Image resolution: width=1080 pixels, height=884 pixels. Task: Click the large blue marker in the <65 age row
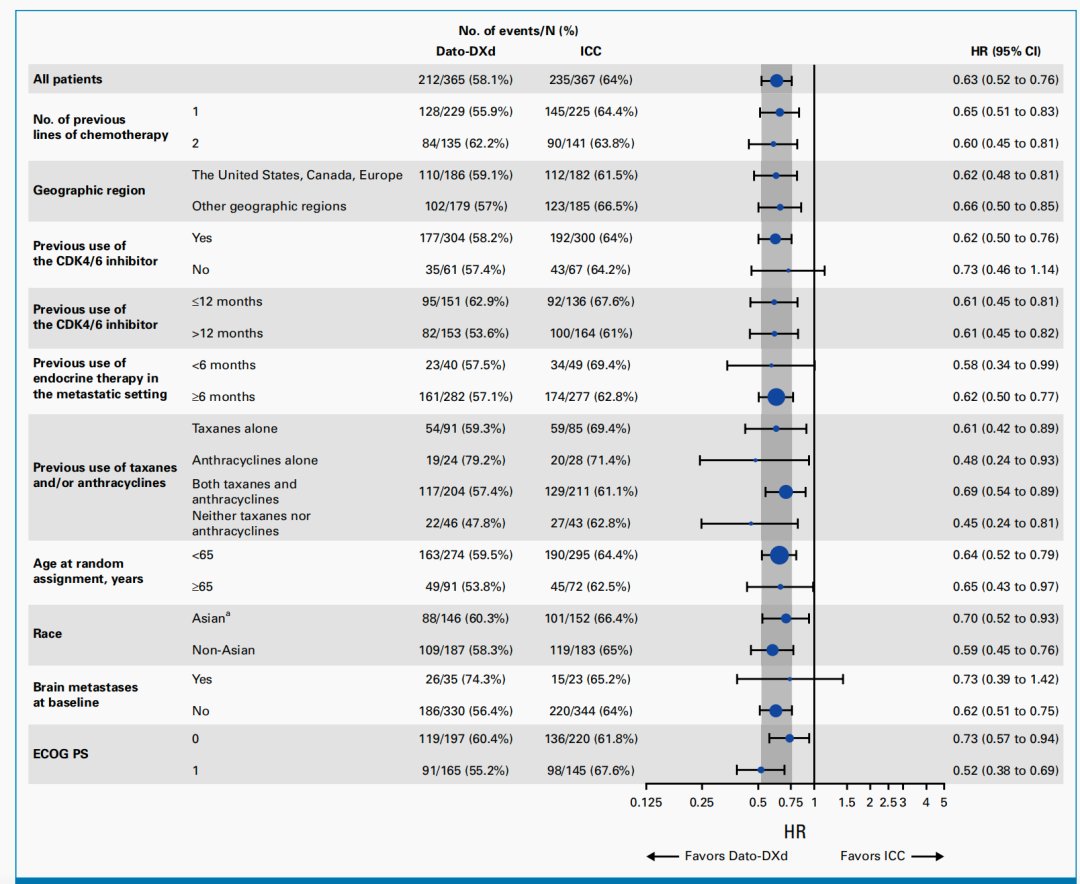pyautogui.click(x=779, y=555)
